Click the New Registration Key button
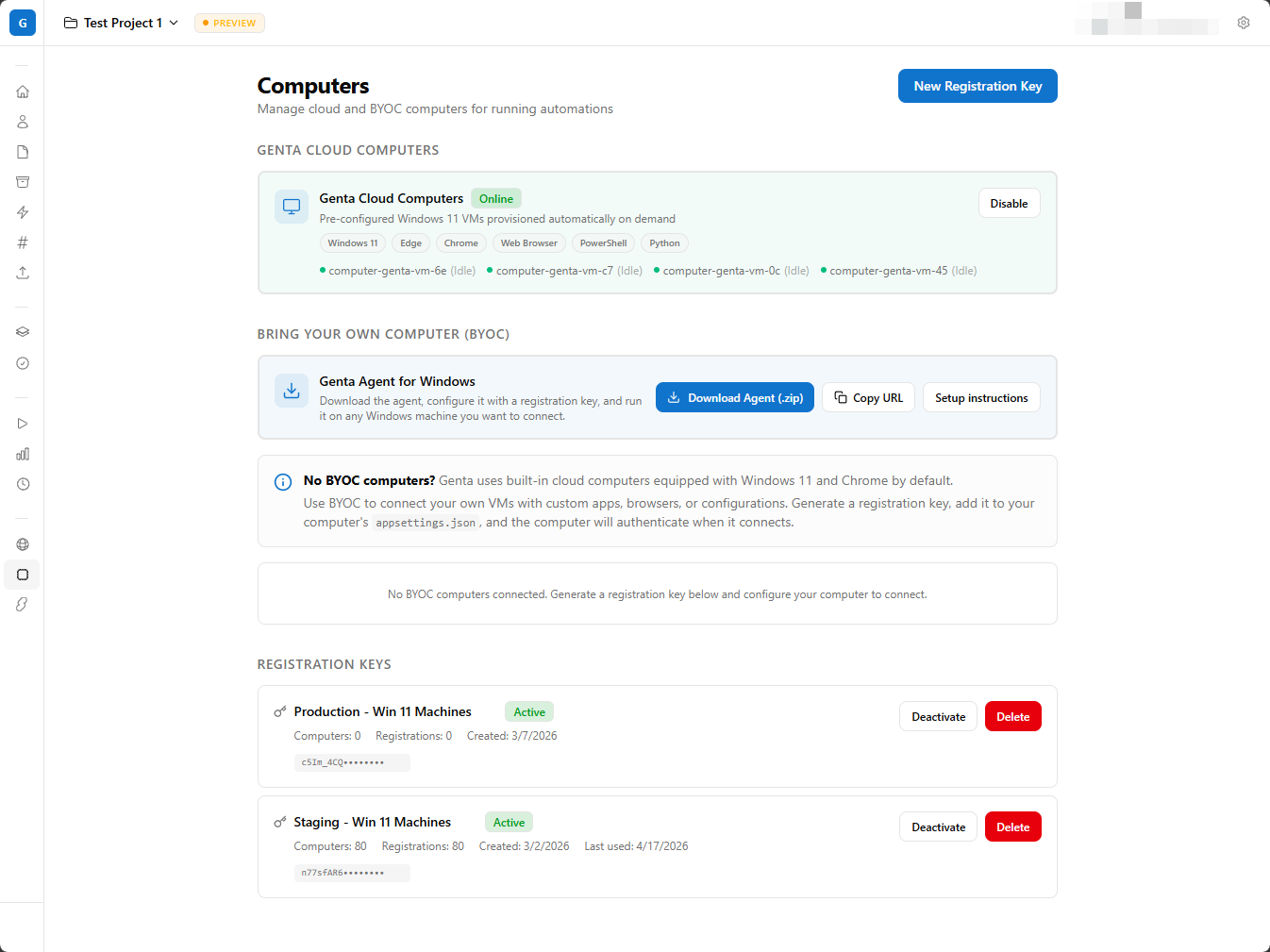 [x=978, y=86]
